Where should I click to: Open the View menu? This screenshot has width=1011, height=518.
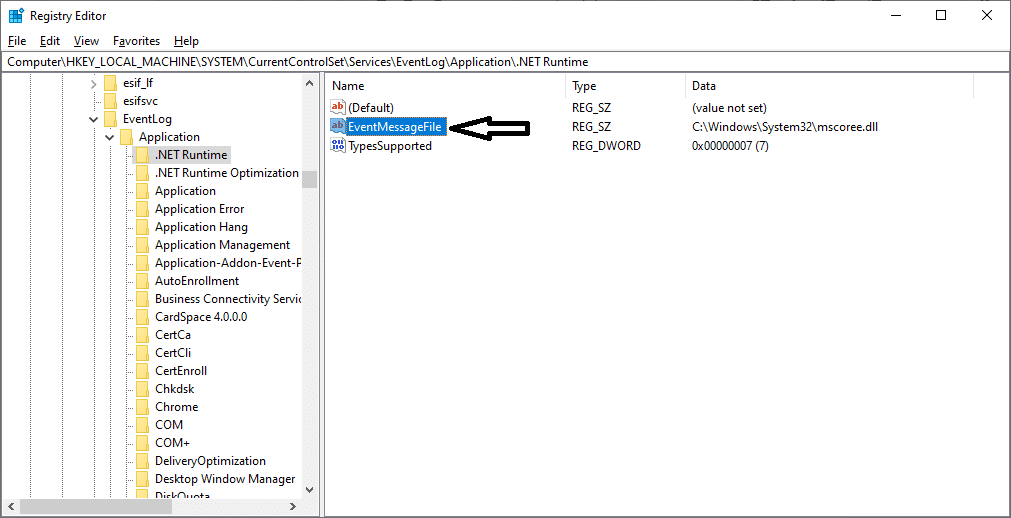coord(86,41)
